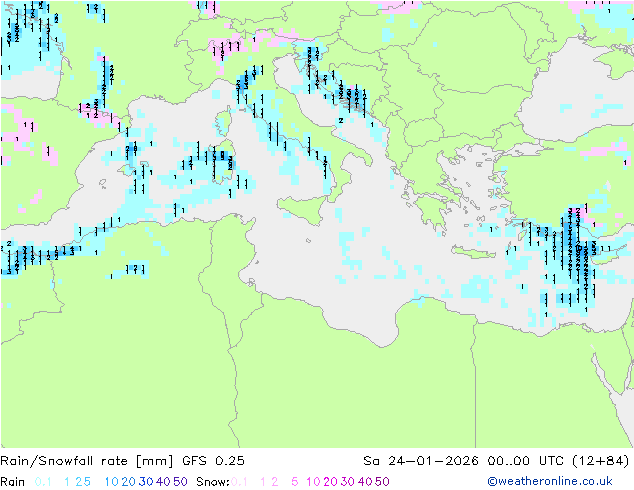This screenshot has height=490, width=634.
Task: Select the Rain legend value 1
Action: 67,482
